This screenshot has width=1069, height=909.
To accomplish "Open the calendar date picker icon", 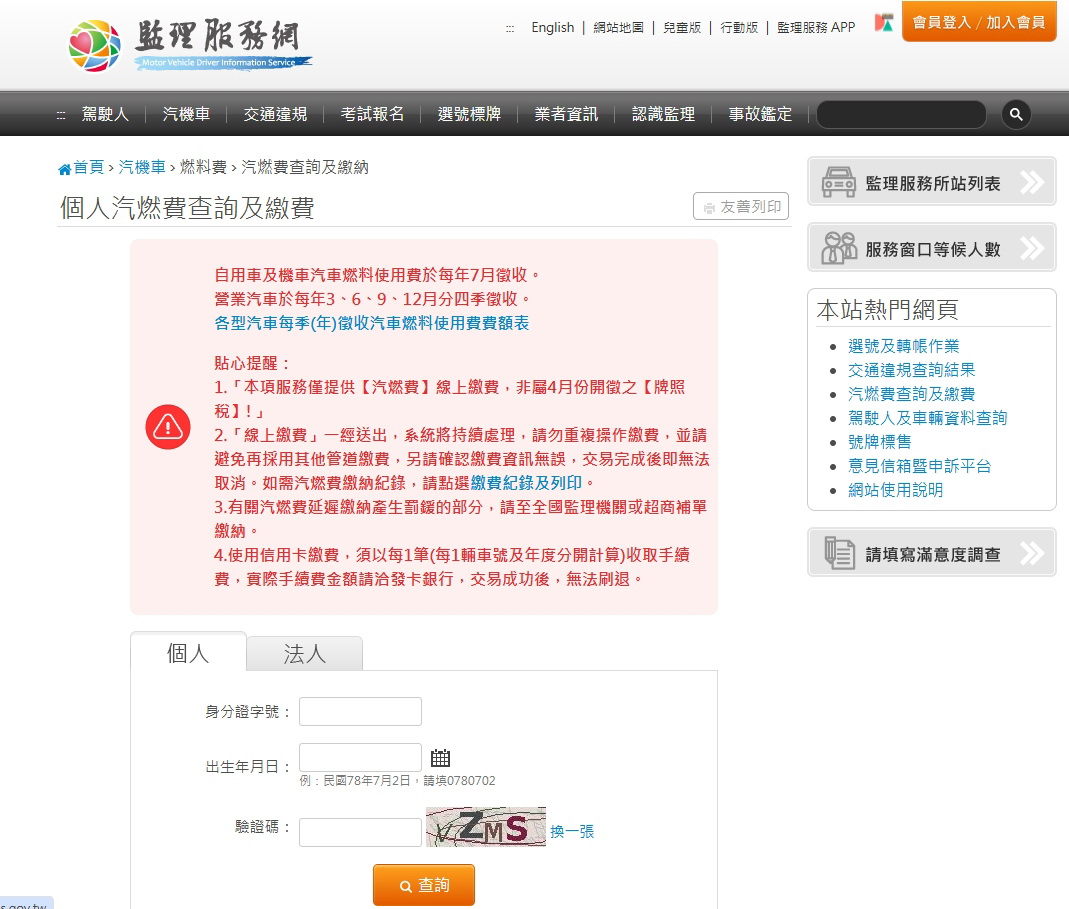I will point(440,758).
